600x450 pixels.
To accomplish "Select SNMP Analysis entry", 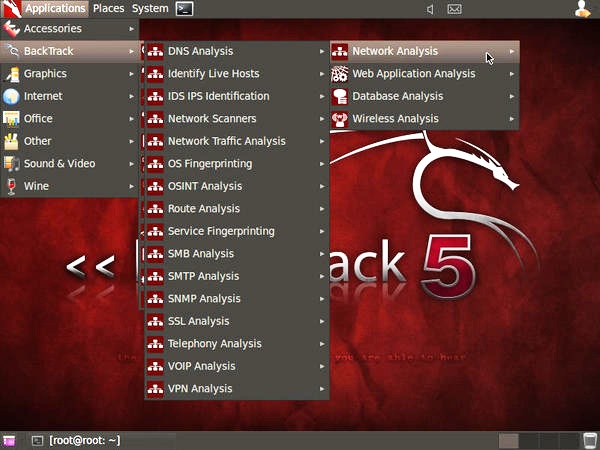I will [x=237, y=299].
